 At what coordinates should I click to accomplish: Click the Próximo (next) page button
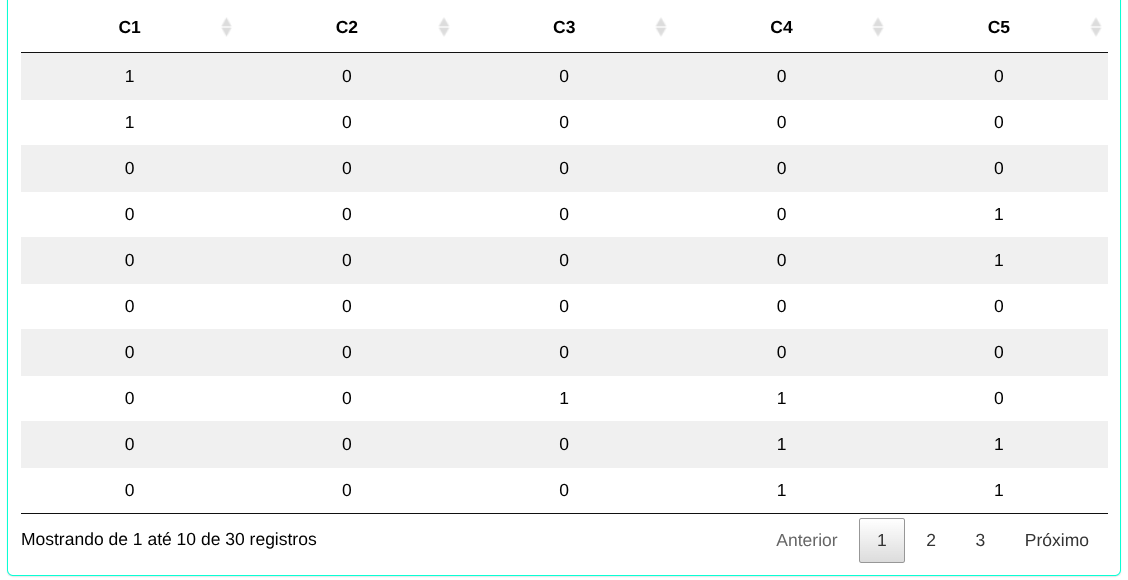coord(1056,540)
